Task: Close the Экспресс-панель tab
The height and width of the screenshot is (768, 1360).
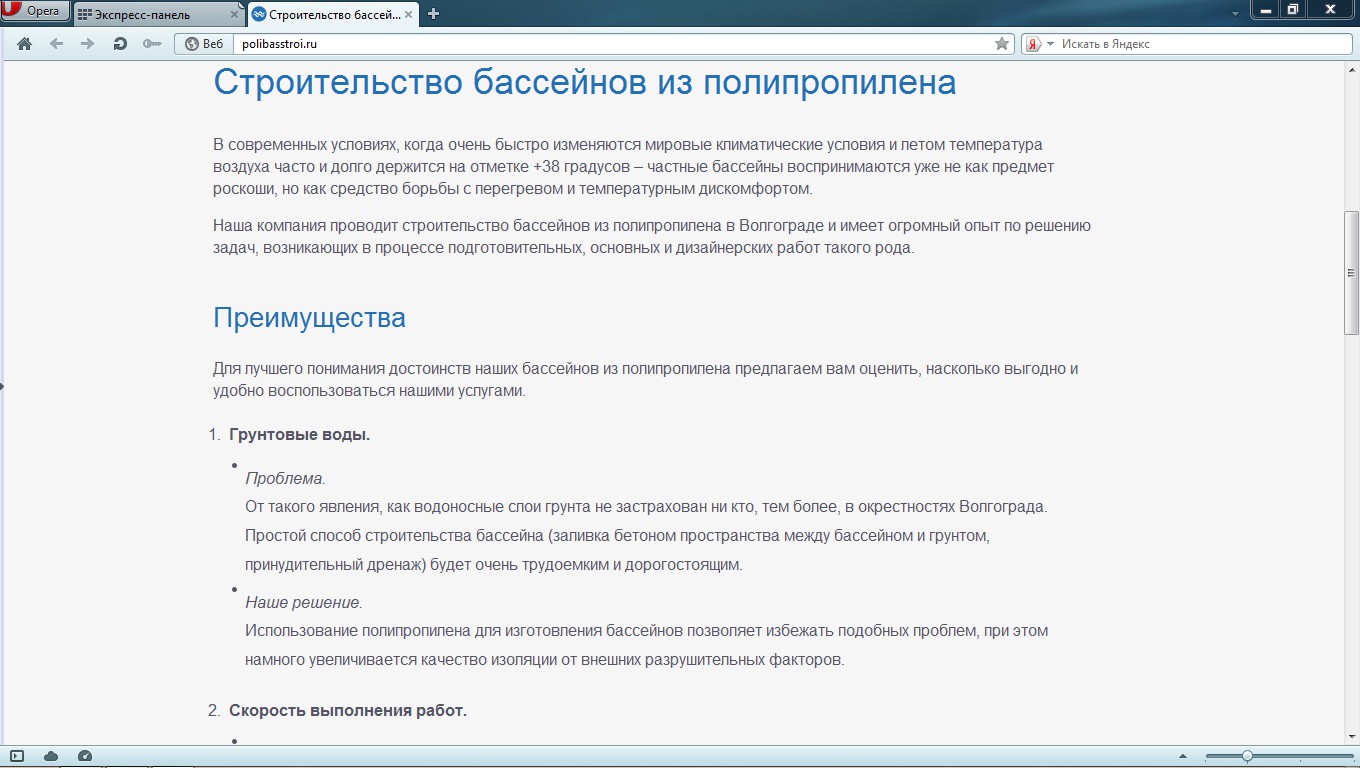Action: 235,15
